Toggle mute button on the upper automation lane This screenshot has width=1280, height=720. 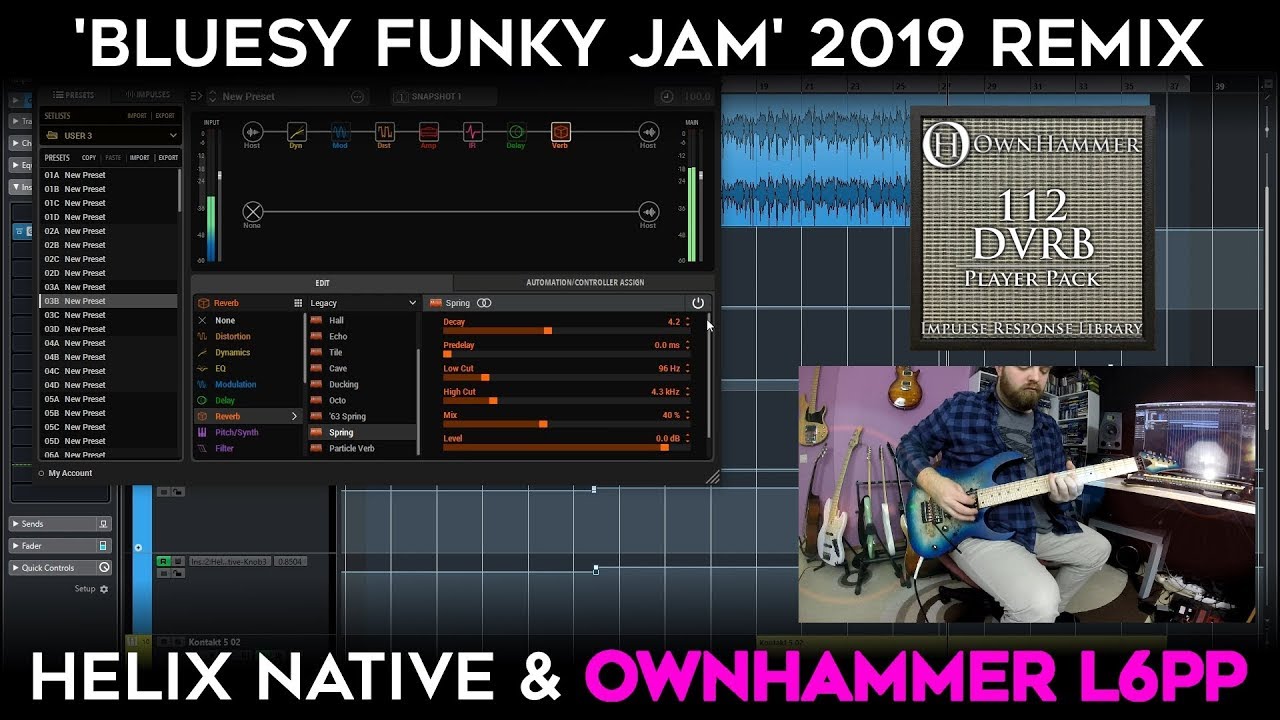[163, 492]
